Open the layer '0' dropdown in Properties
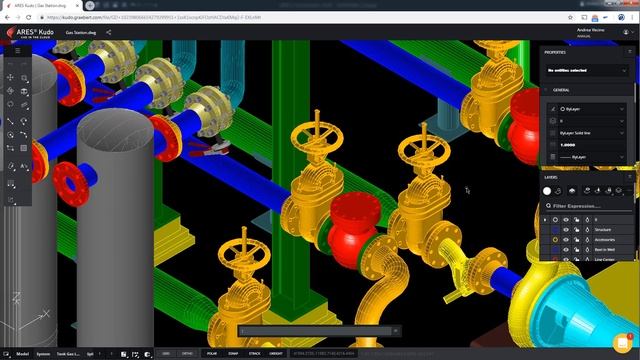 592,121
